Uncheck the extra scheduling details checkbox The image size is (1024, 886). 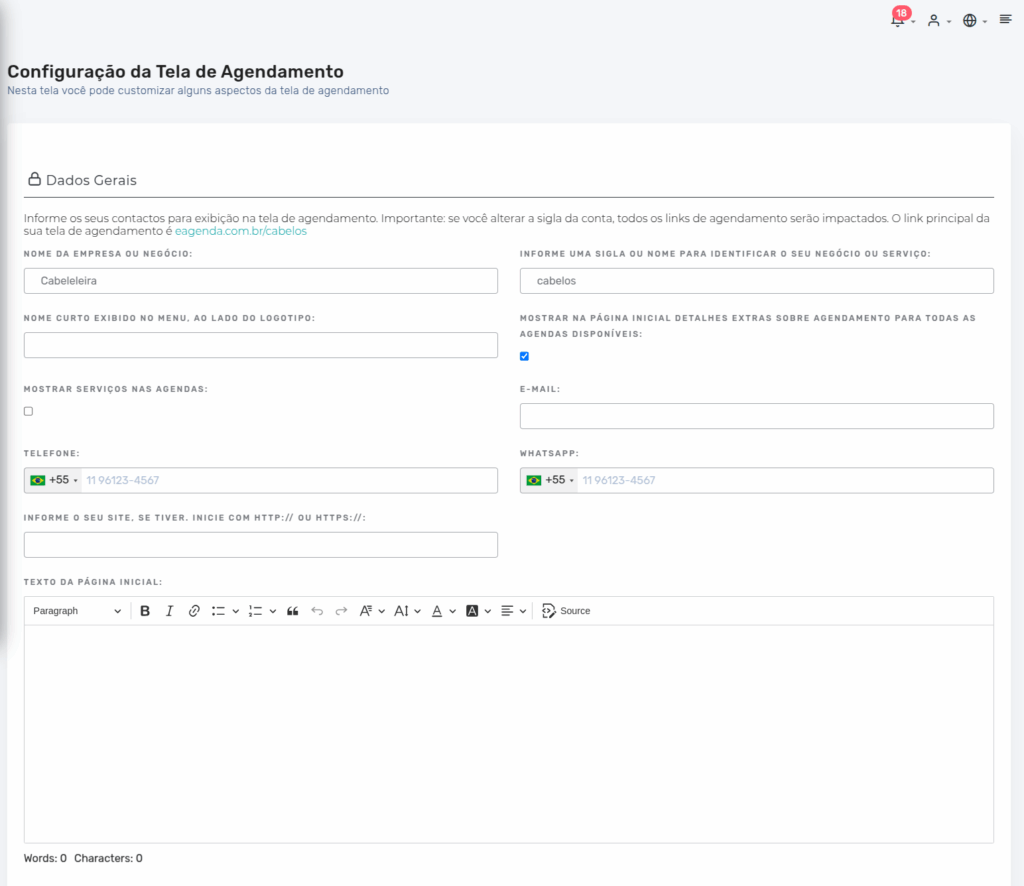coord(524,356)
